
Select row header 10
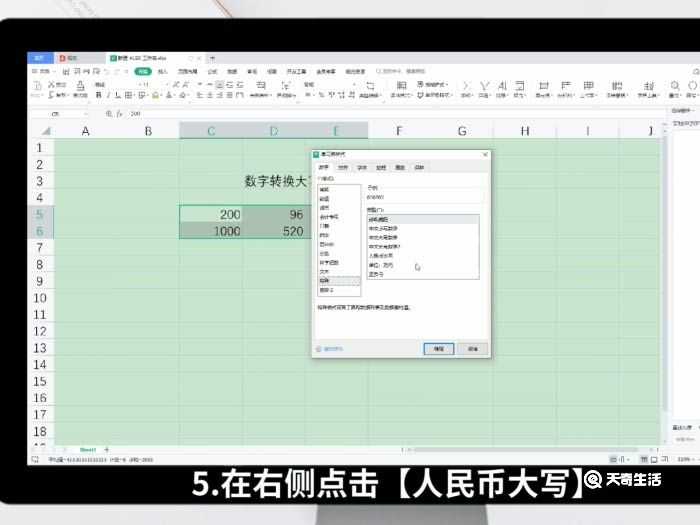click(x=40, y=298)
